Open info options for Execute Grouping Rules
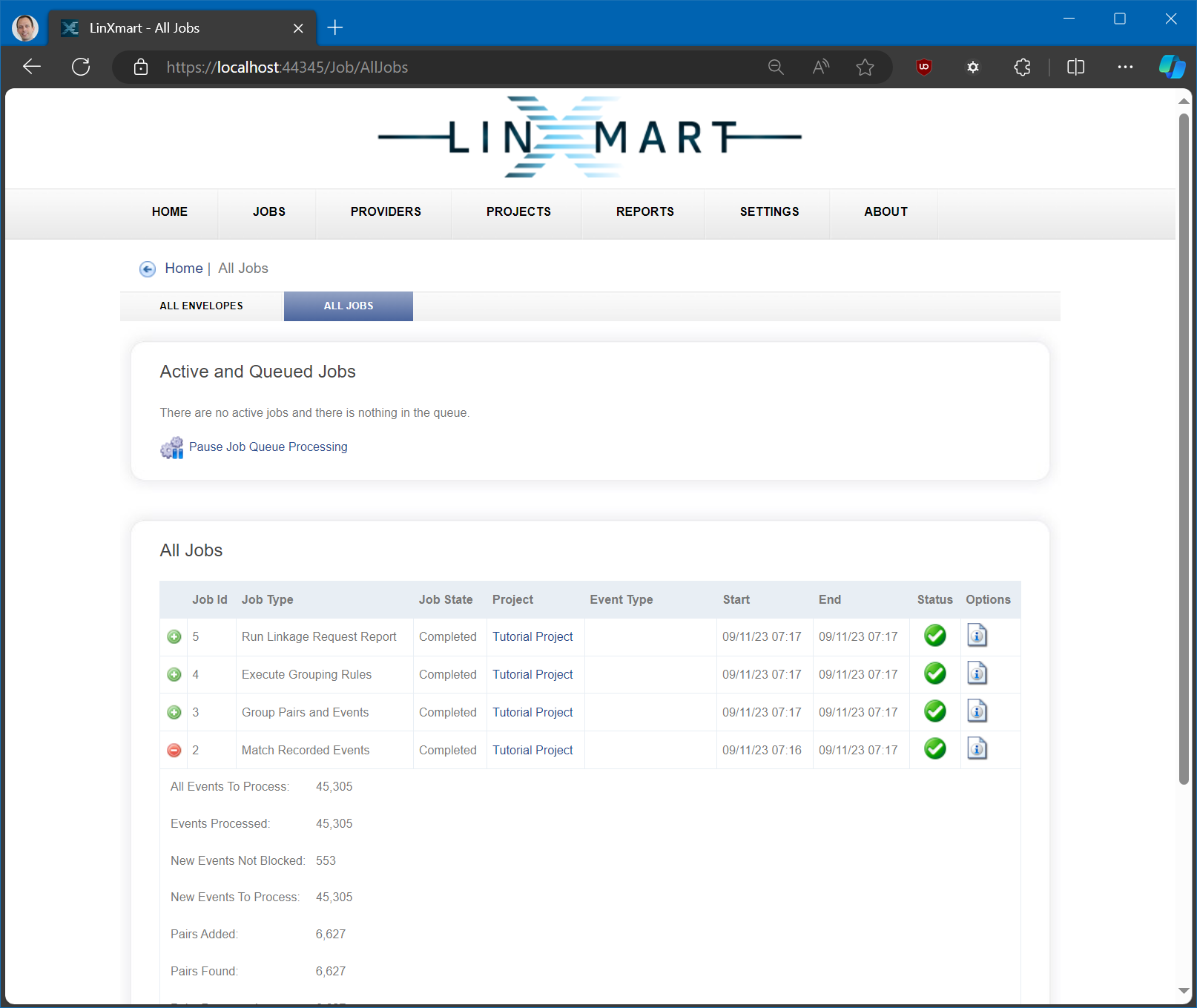1197x1008 pixels. pyautogui.click(x=977, y=673)
